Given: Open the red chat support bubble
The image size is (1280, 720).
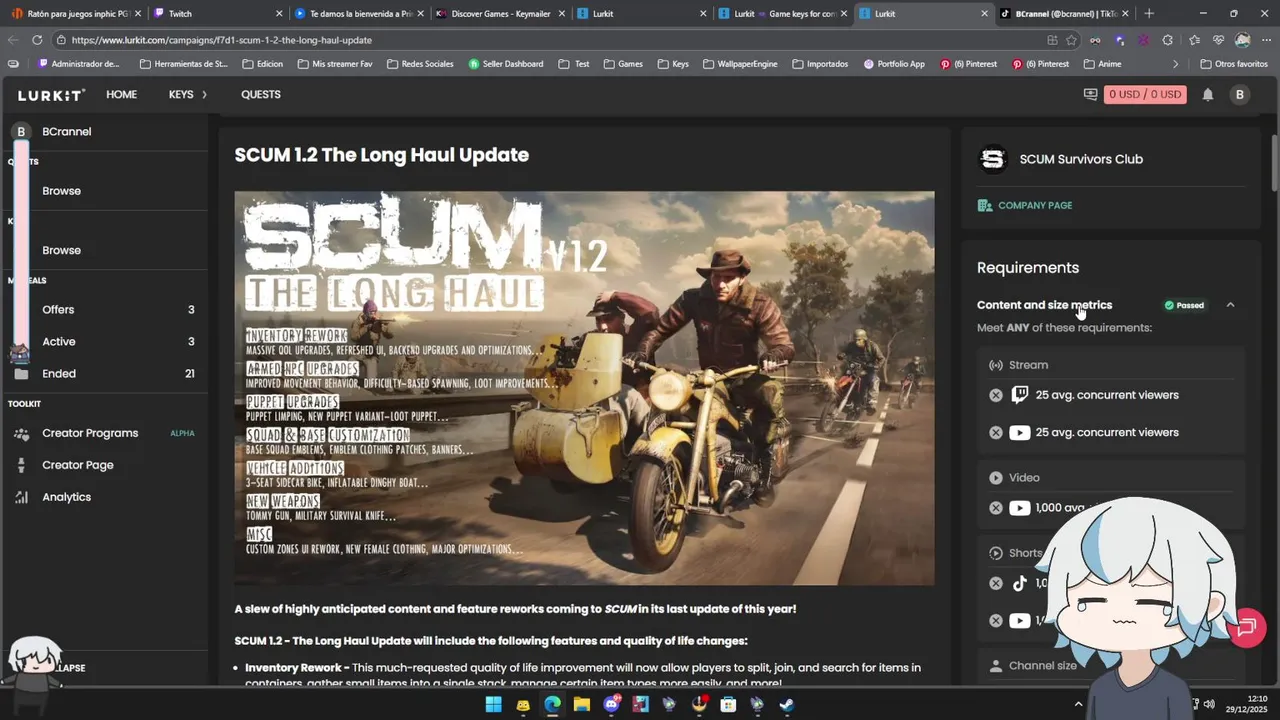Looking at the screenshot, I should (x=1246, y=627).
